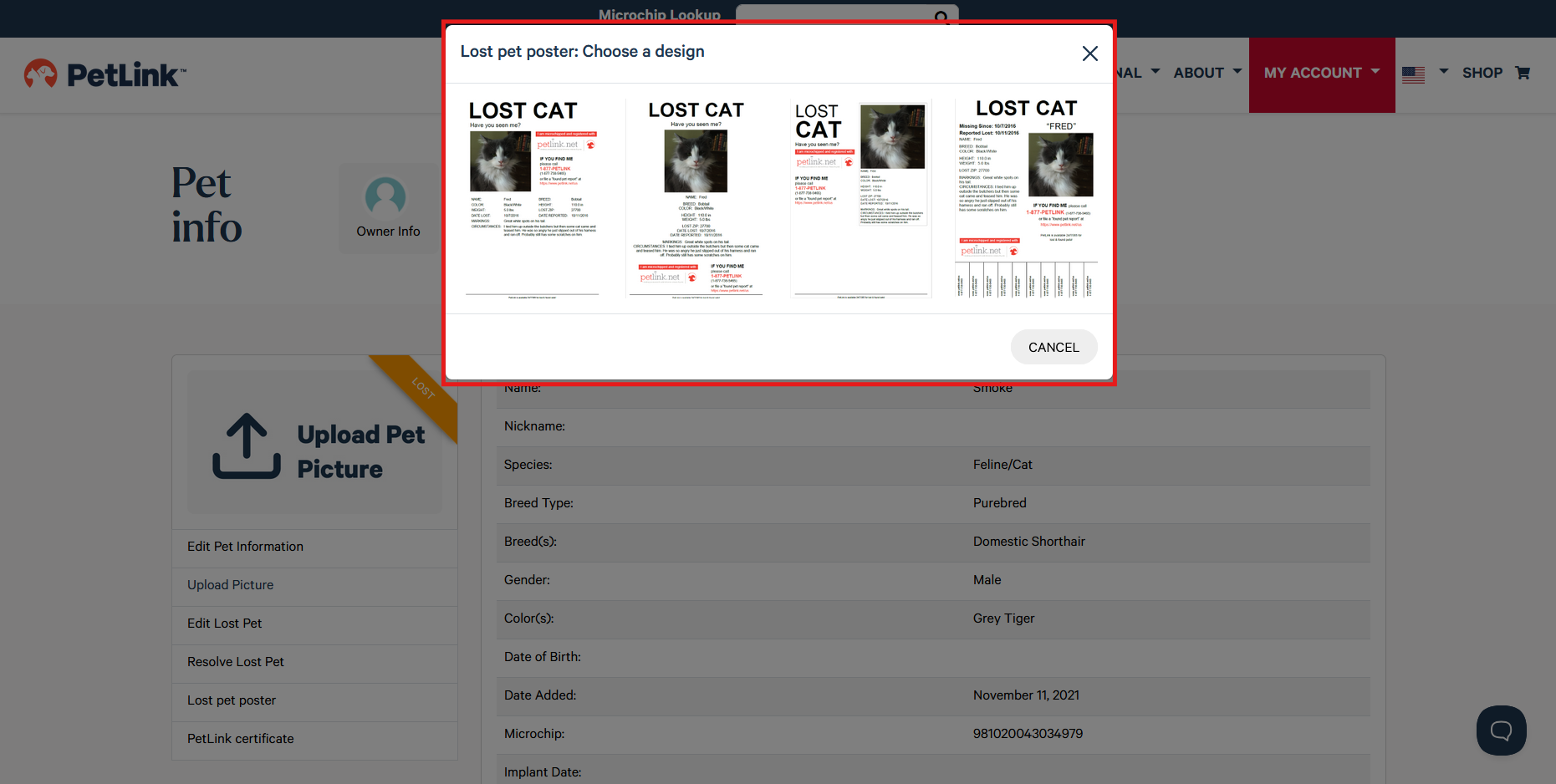Screen dimensions: 1556x784
Task: Open the chat support bubble icon
Action: [1501, 731]
